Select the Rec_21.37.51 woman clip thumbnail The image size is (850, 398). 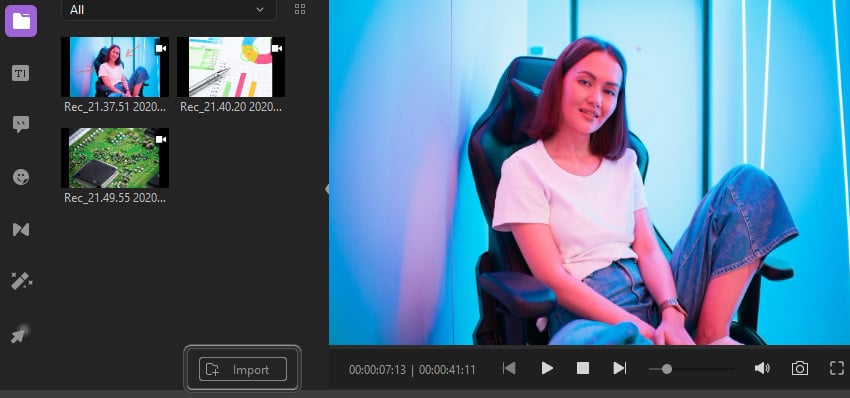(x=115, y=67)
